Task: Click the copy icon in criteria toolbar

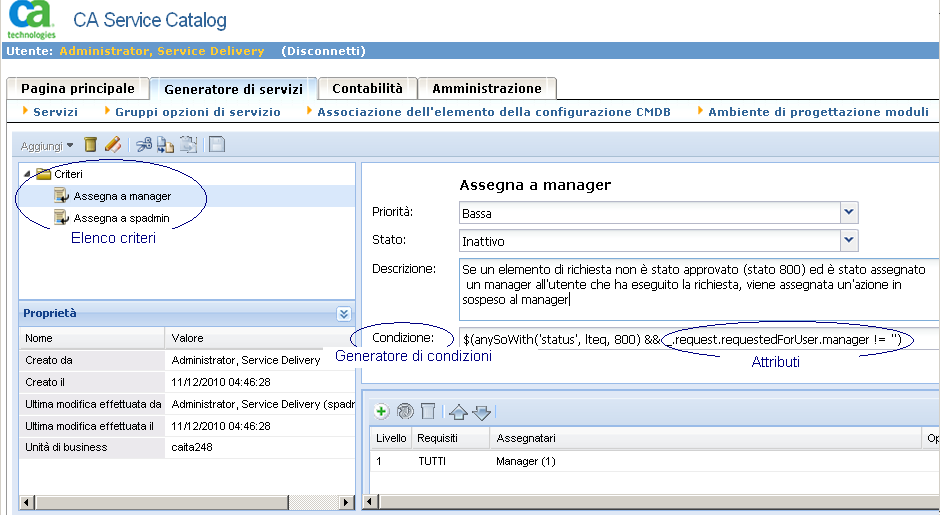Action: coord(166,146)
